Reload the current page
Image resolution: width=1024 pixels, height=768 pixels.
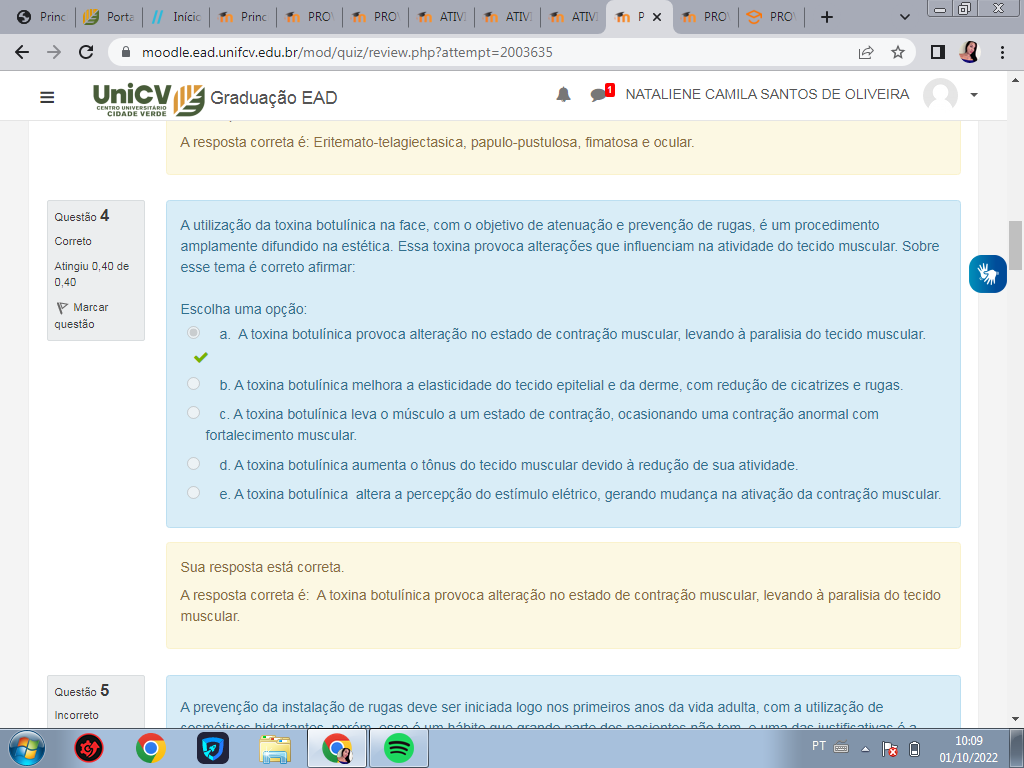pyautogui.click(x=86, y=52)
